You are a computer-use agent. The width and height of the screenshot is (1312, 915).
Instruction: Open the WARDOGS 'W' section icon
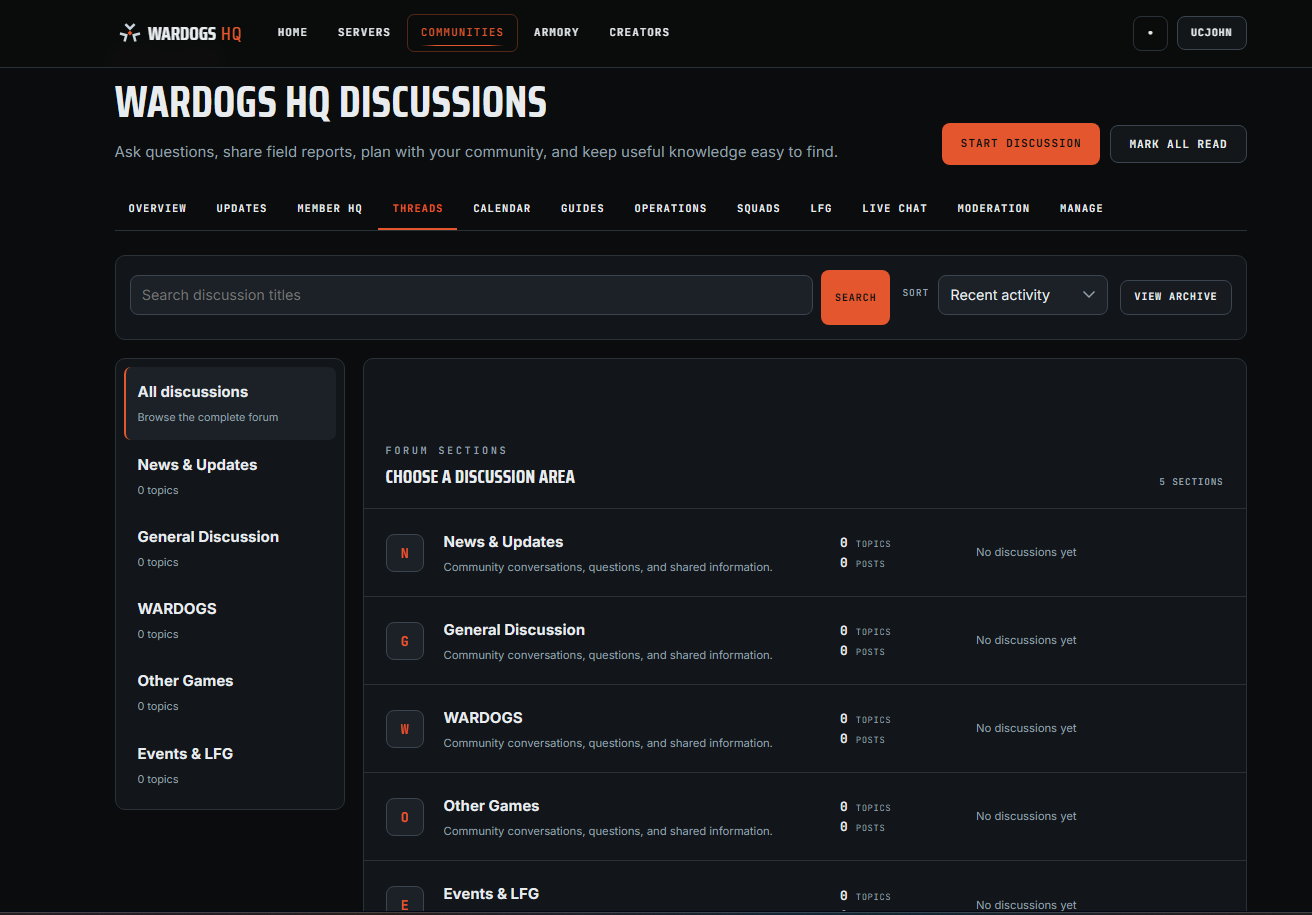(405, 729)
